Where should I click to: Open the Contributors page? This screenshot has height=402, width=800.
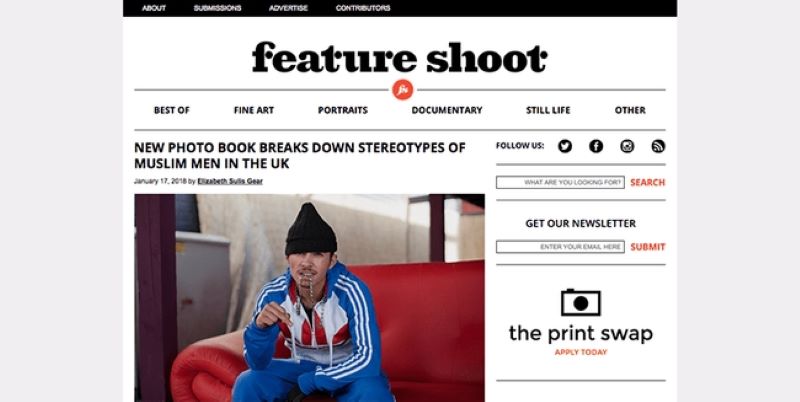tap(363, 8)
